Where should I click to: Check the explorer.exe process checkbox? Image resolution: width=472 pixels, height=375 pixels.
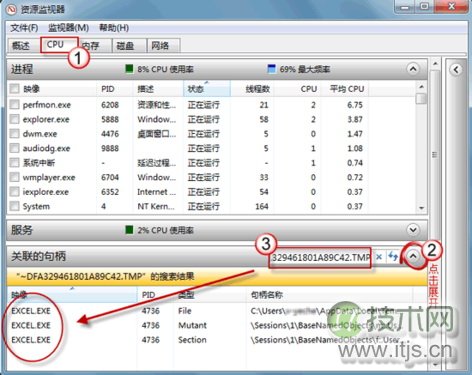click(x=14, y=119)
